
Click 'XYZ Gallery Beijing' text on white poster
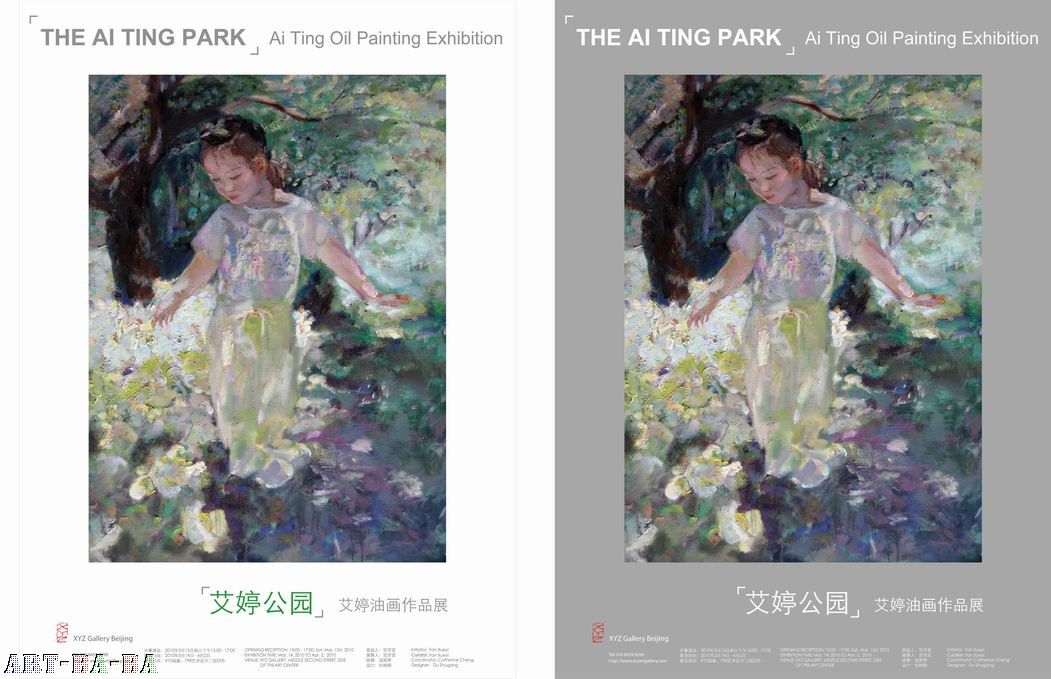pos(103,638)
